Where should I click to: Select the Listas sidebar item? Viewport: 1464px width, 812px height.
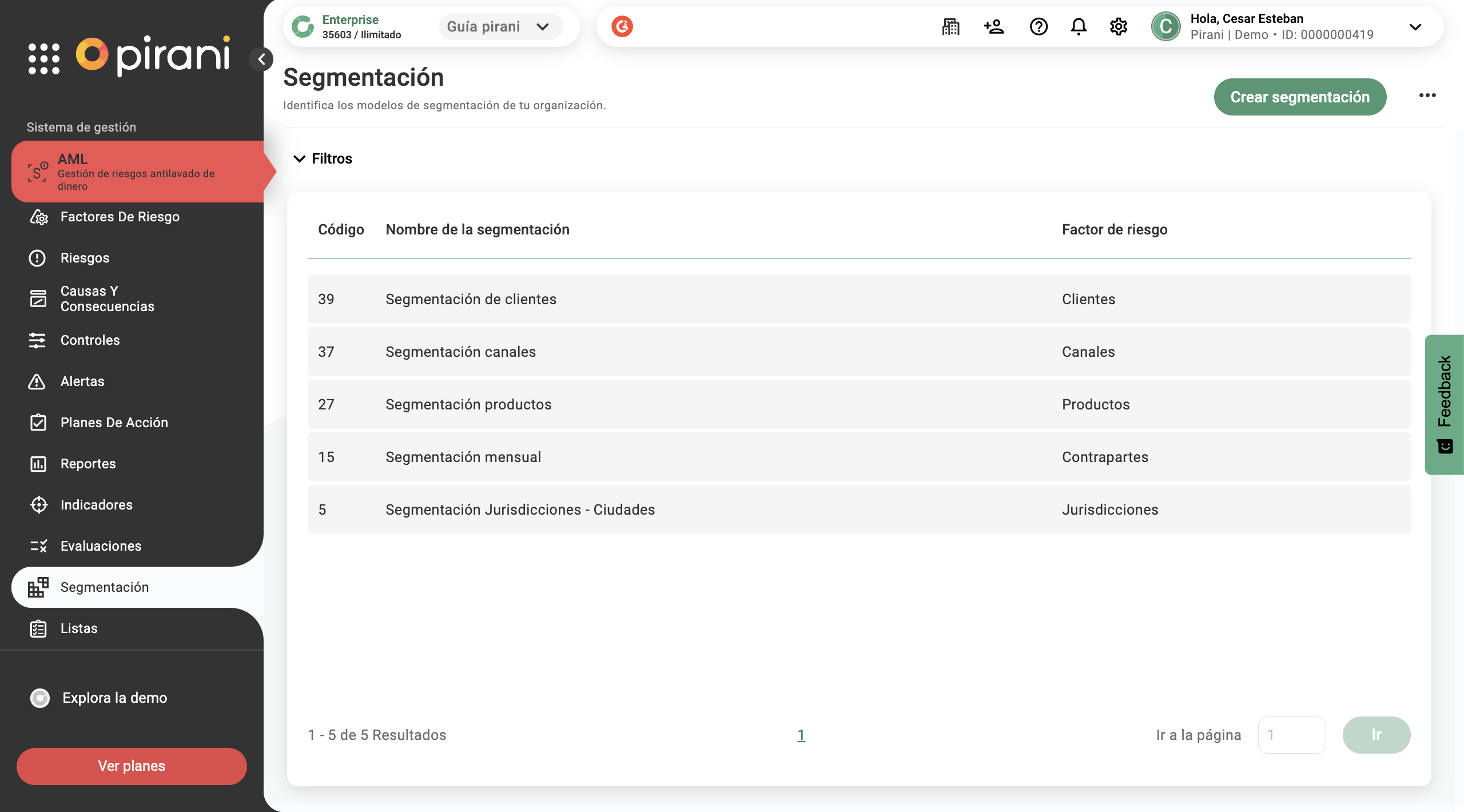coord(79,628)
